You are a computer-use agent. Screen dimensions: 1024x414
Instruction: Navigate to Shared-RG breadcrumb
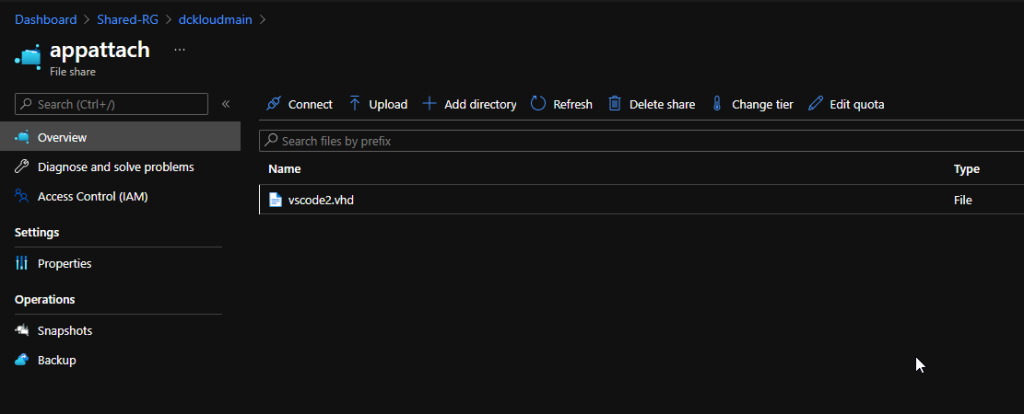pos(128,20)
